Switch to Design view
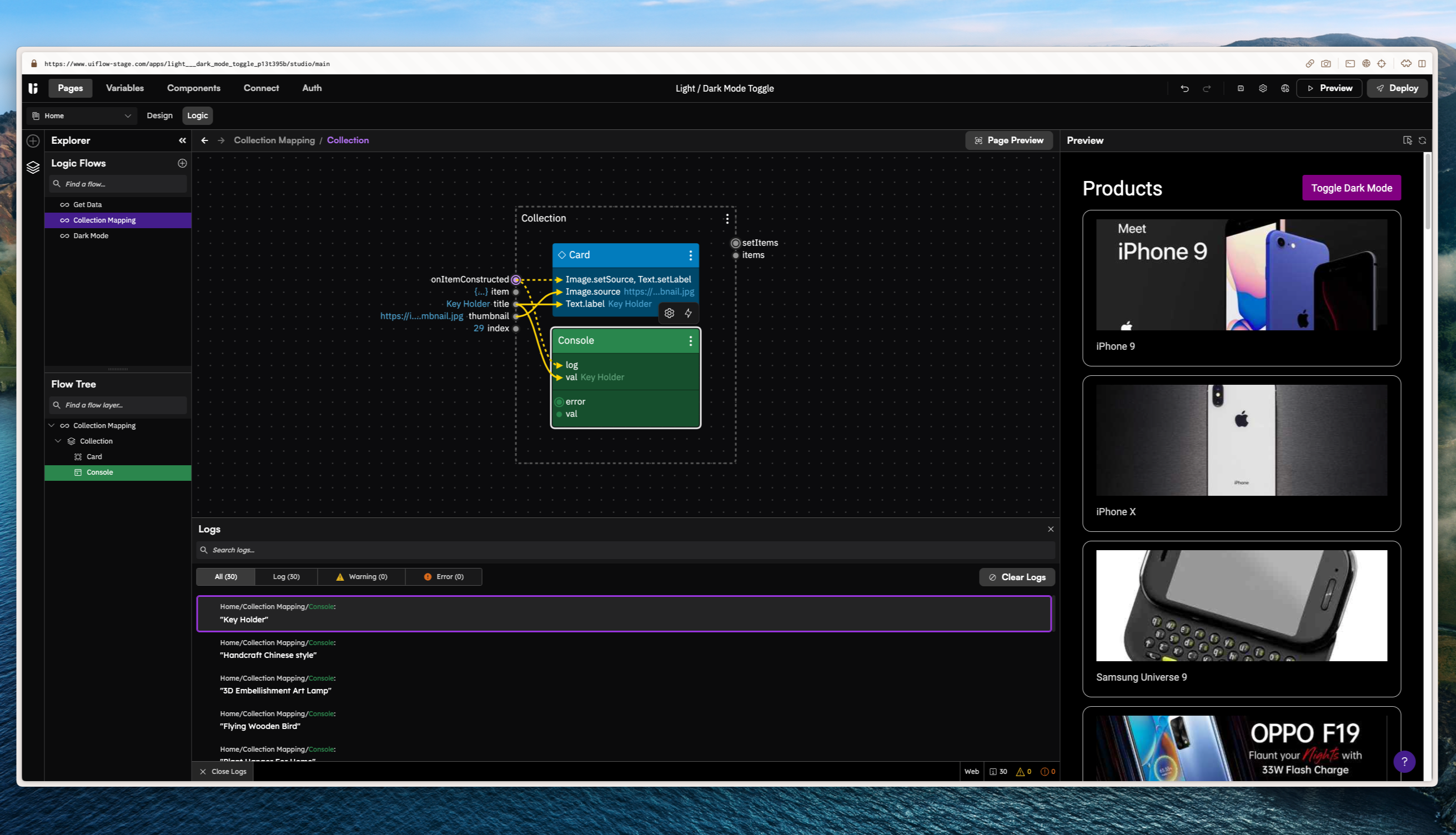 coord(159,116)
